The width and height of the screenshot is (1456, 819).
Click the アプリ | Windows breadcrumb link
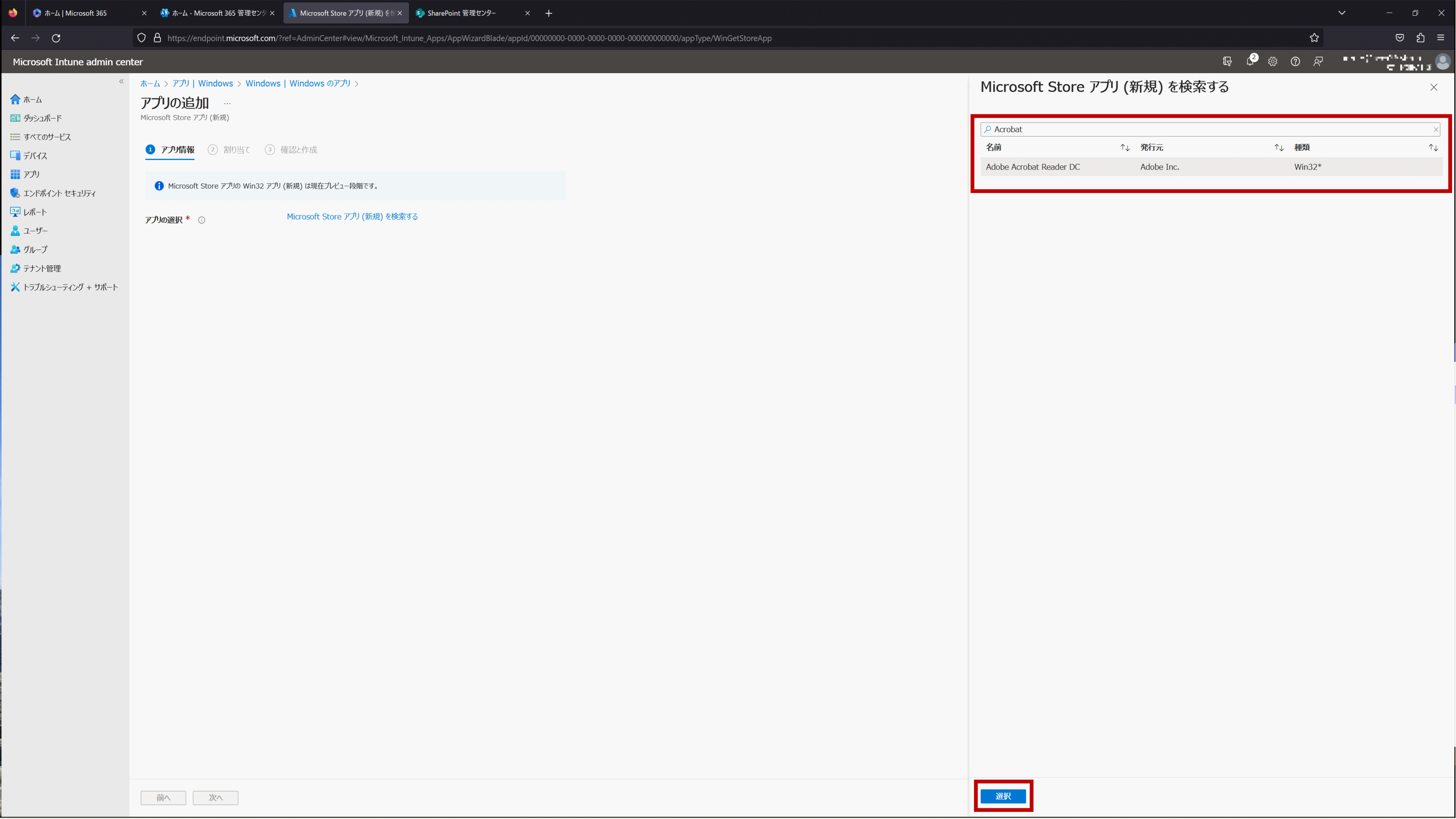[202, 84]
